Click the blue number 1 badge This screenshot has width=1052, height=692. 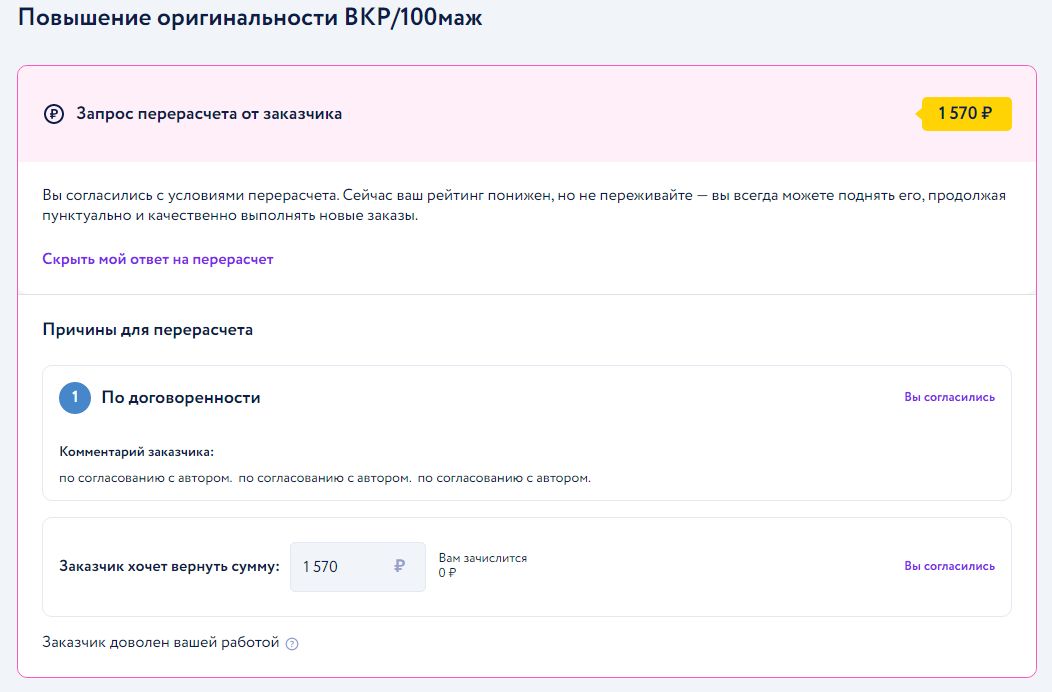pyautogui.click(x=75, y=397)
